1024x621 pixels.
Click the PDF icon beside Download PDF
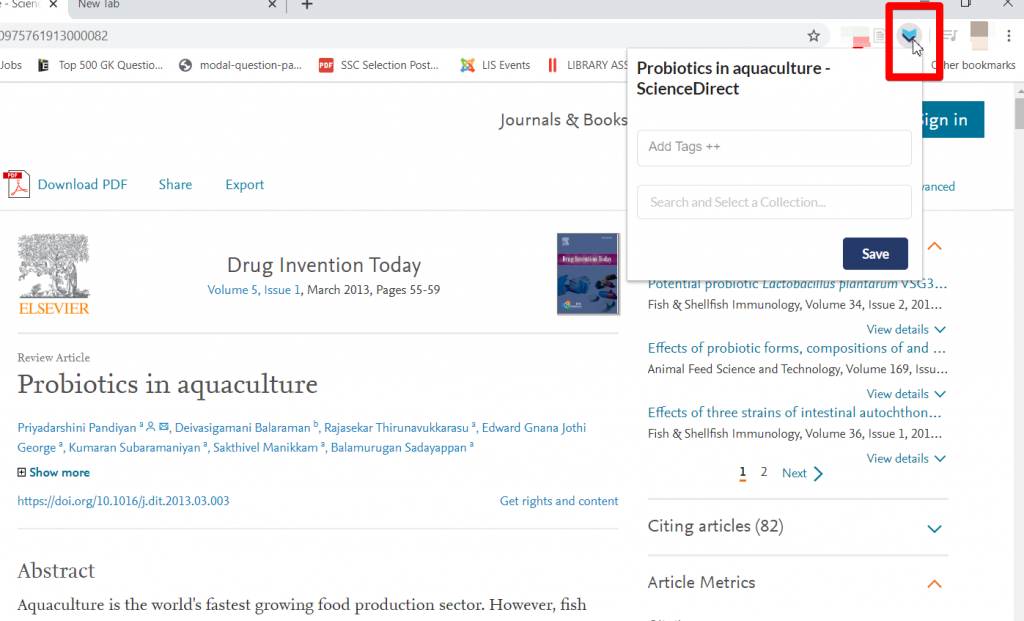[17, 184]
